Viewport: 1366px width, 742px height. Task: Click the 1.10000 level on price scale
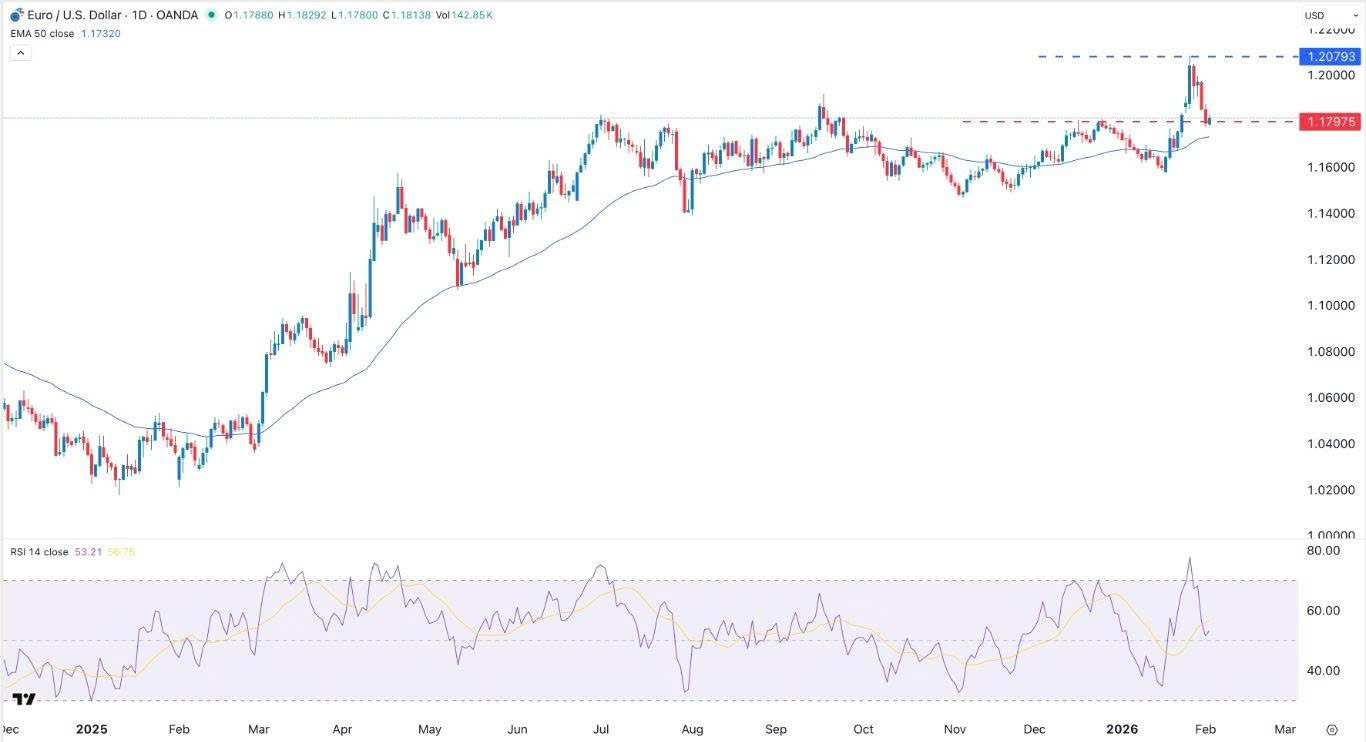point(1328,306)
